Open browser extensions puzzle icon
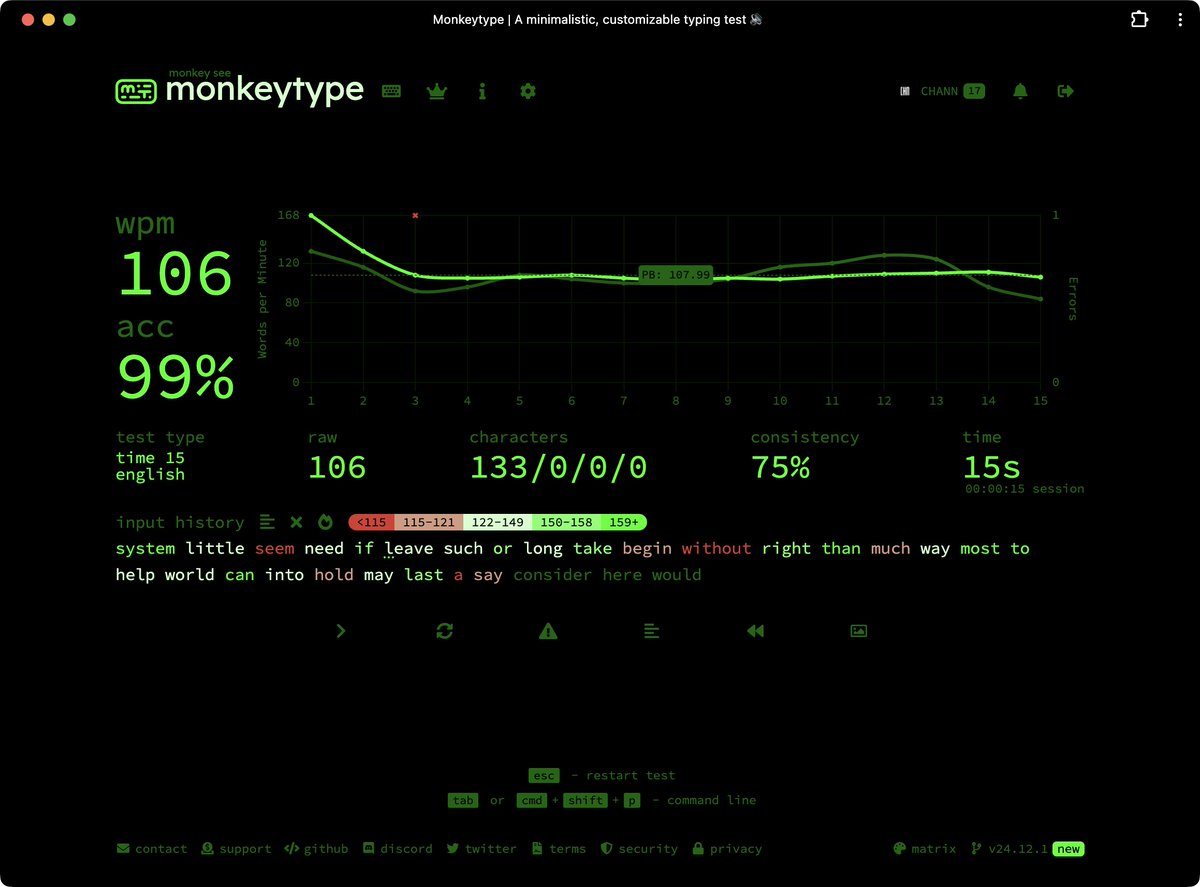The width and height of the screenshot is (1200, 887). 1139,19
